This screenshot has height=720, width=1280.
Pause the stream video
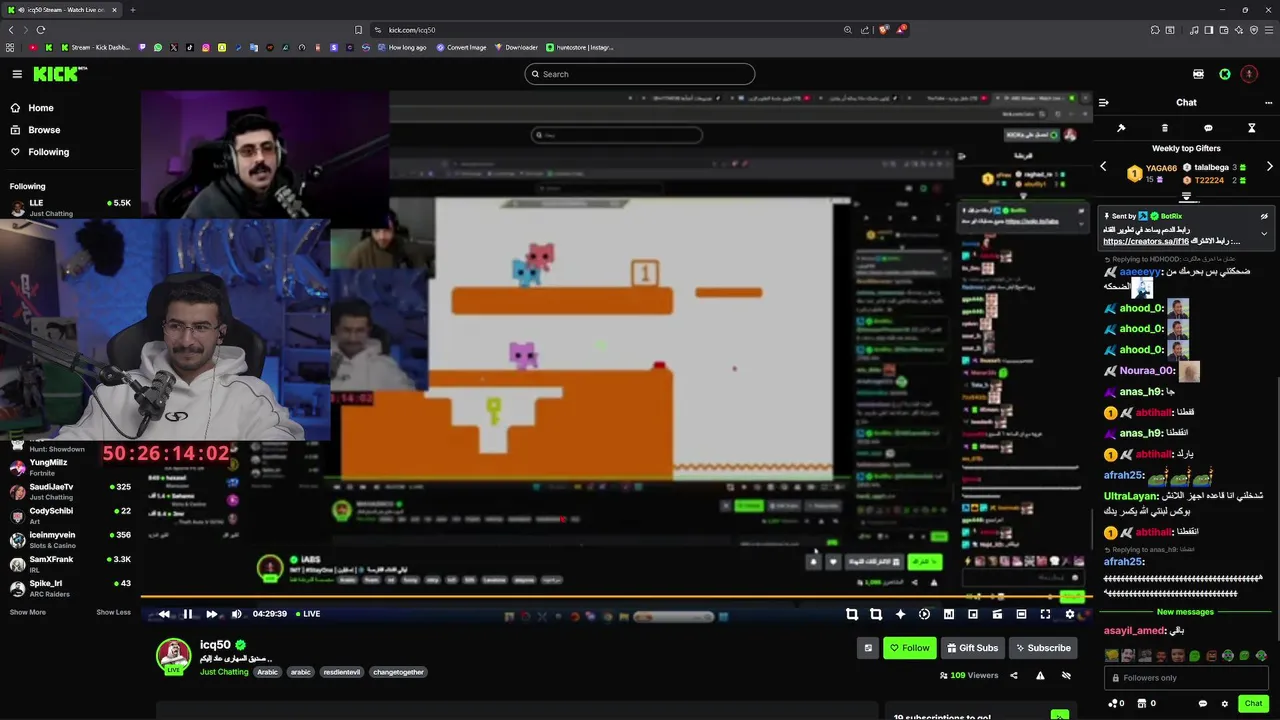pos(187,614)
